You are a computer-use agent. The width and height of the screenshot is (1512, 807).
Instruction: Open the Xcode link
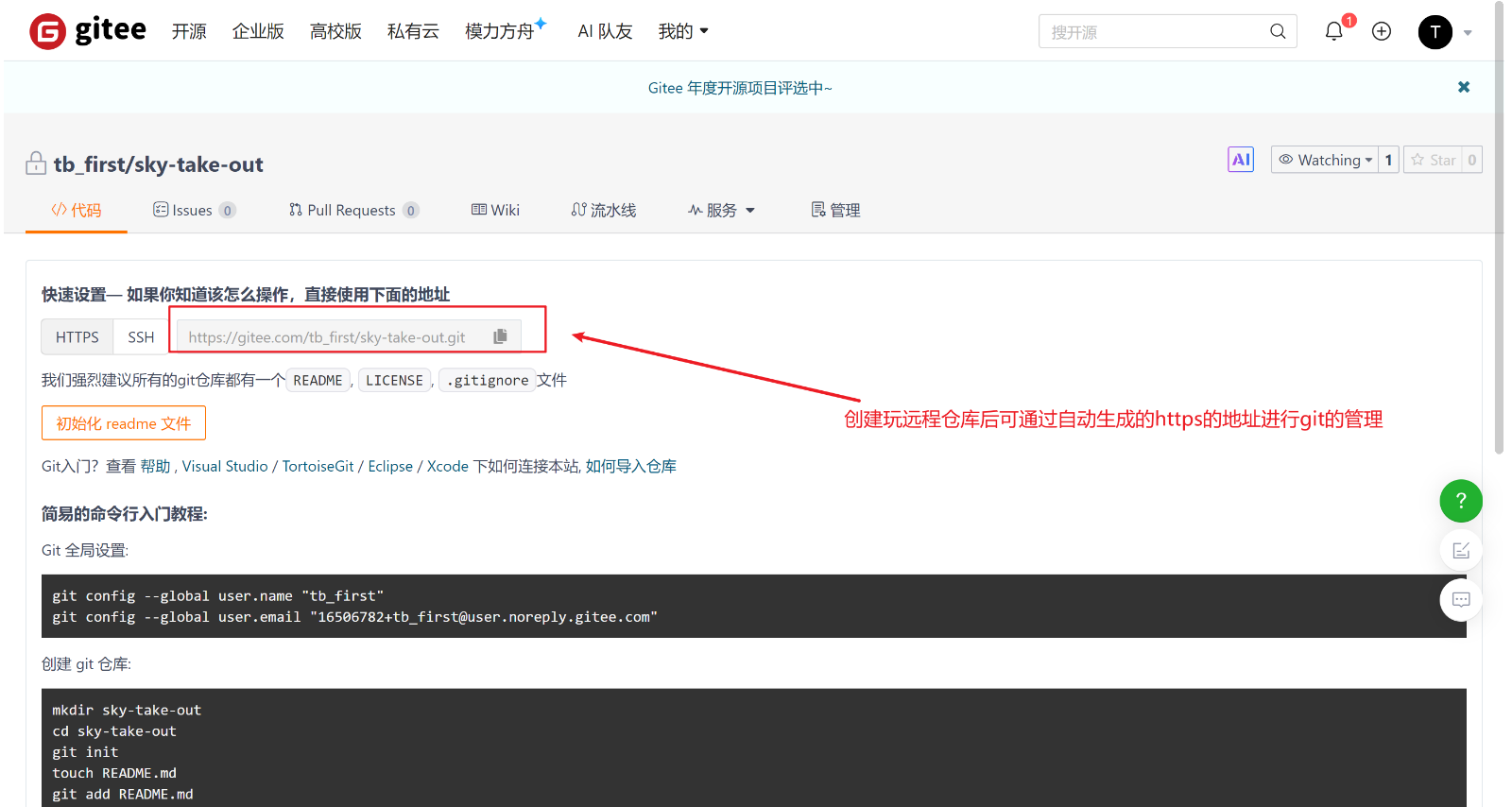(448, 466)
